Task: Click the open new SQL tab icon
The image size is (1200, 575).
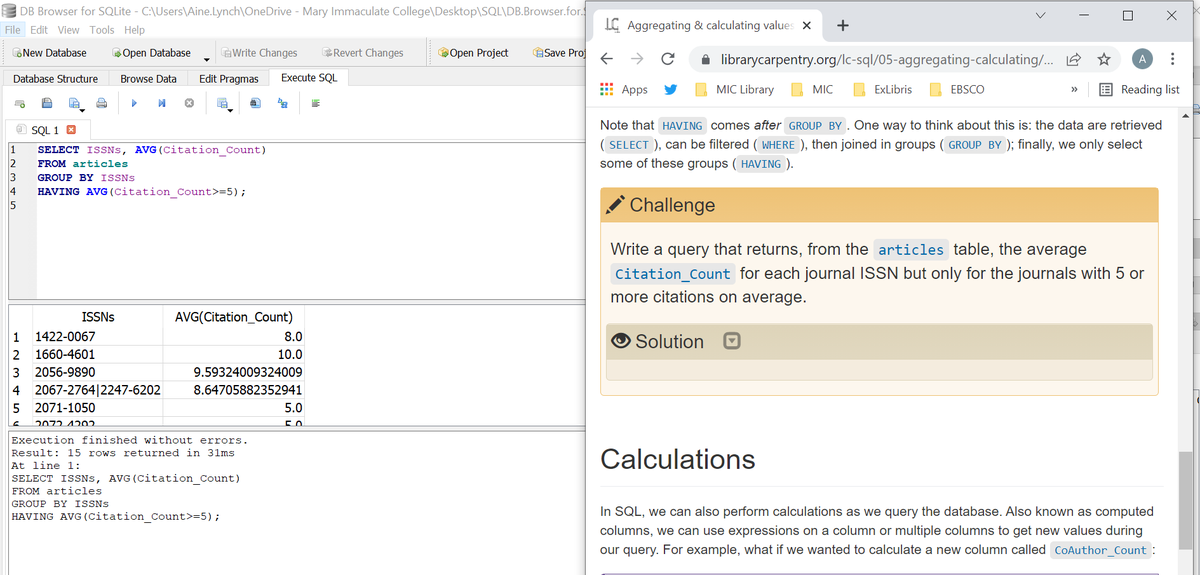Action: click(19, 103)
